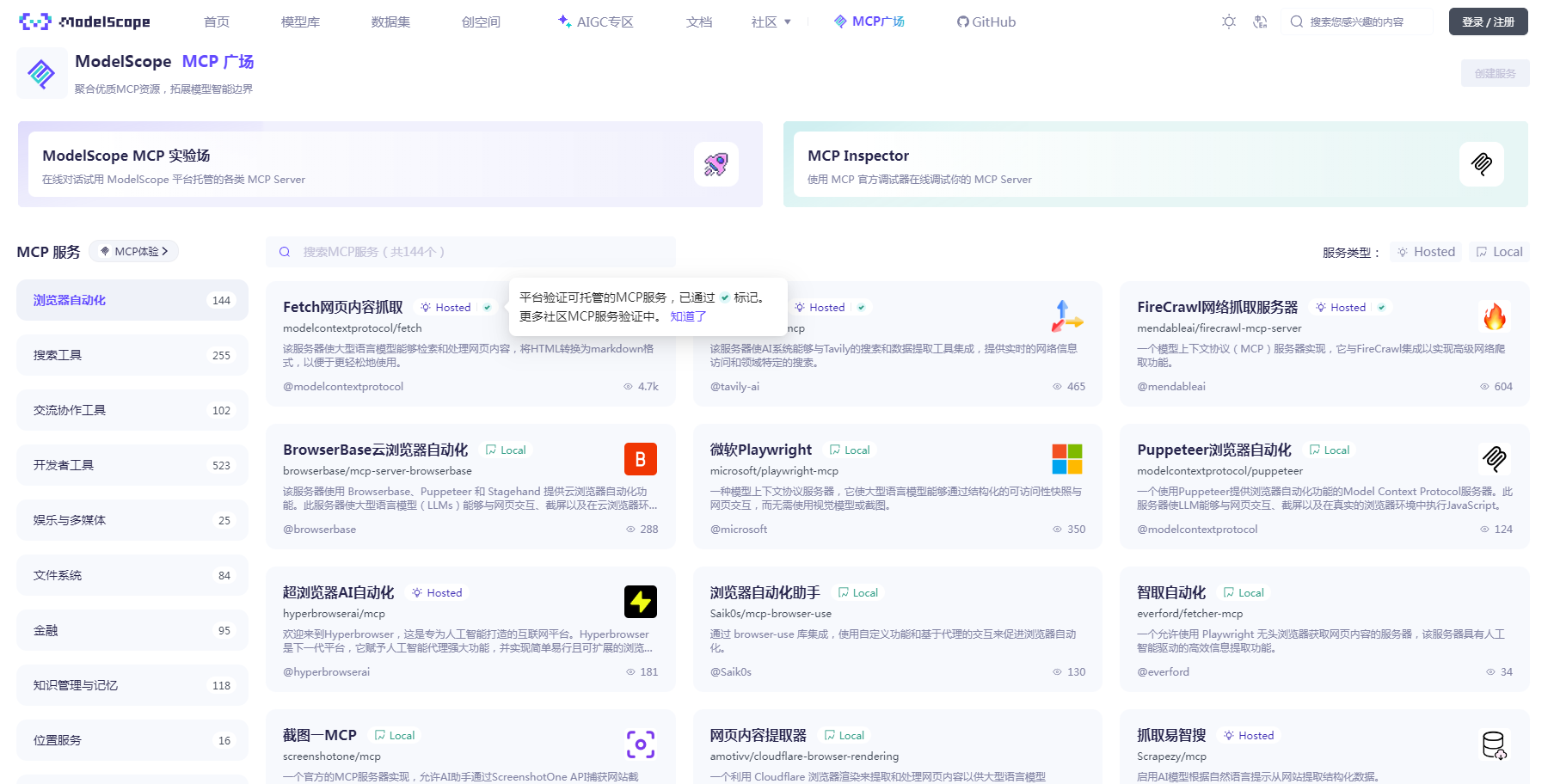This screenshot has height=784, width=1554.
Task: Click the AIGC专区 sparkle icon
Action: [564, 21]
